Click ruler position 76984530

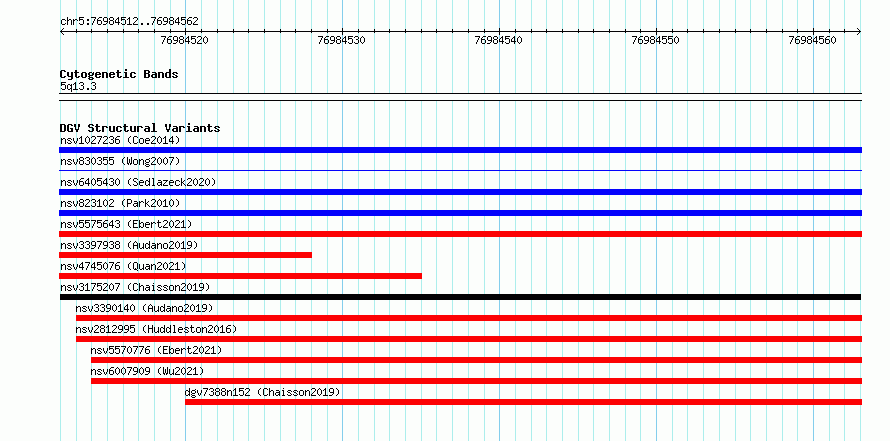click(x=342, y=40)
